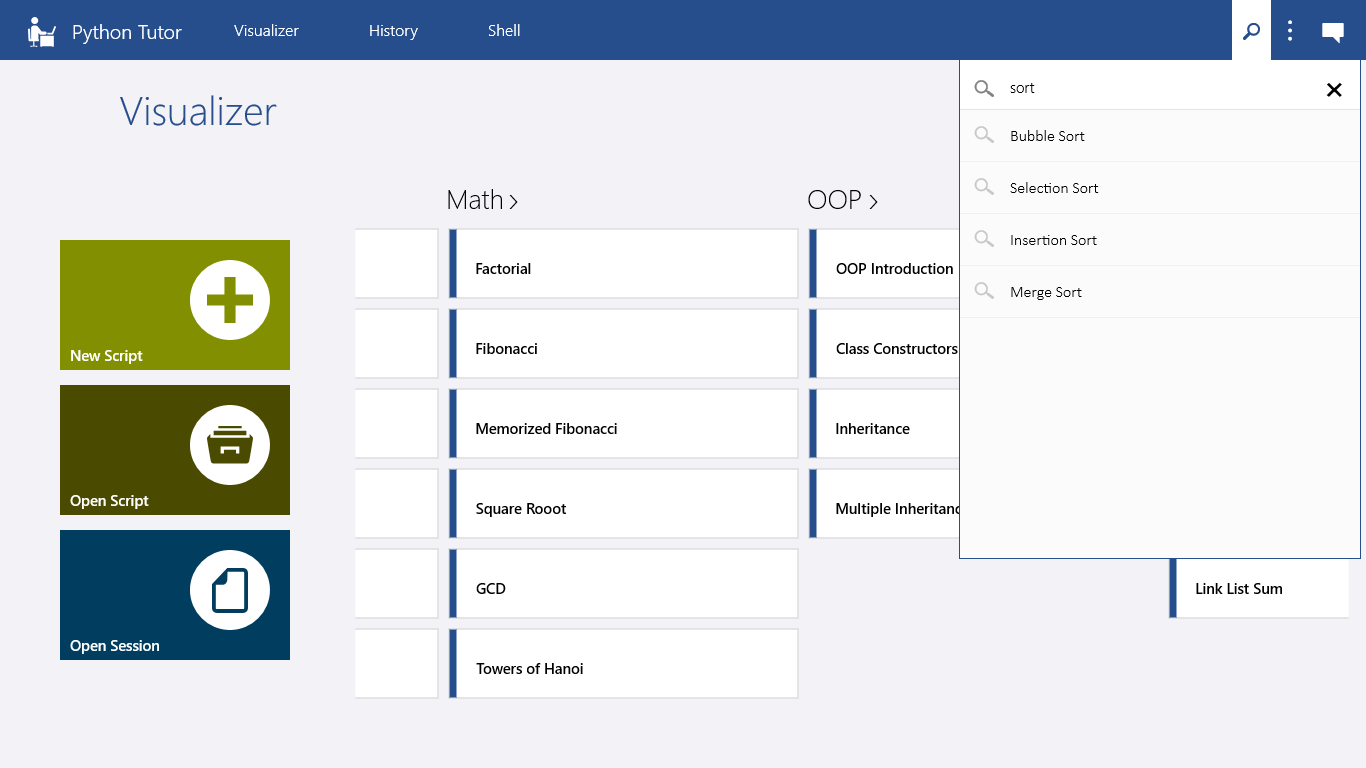This screenshot has width=1366, height=768.
Task: Clear the search with the X icon
Action: [x=1334, y=89]
